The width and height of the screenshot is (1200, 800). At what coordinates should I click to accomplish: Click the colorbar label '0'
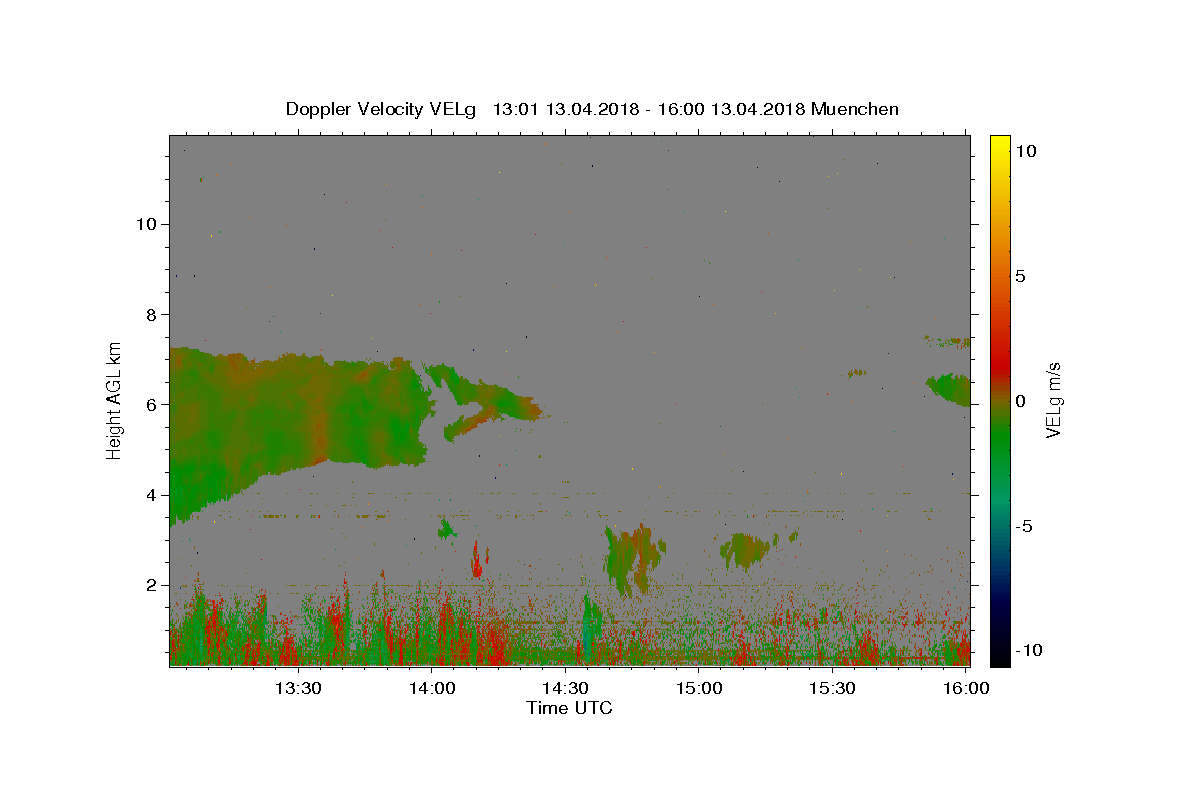coord(1021,400)
